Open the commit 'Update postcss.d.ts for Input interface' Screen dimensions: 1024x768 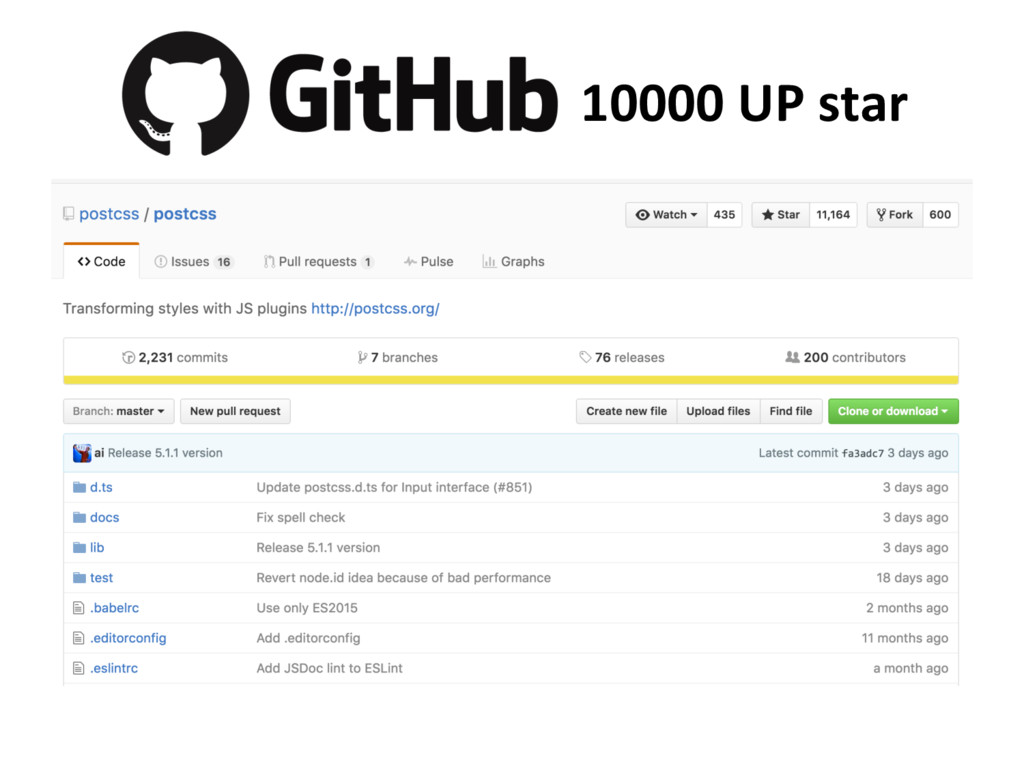(394, 487)
